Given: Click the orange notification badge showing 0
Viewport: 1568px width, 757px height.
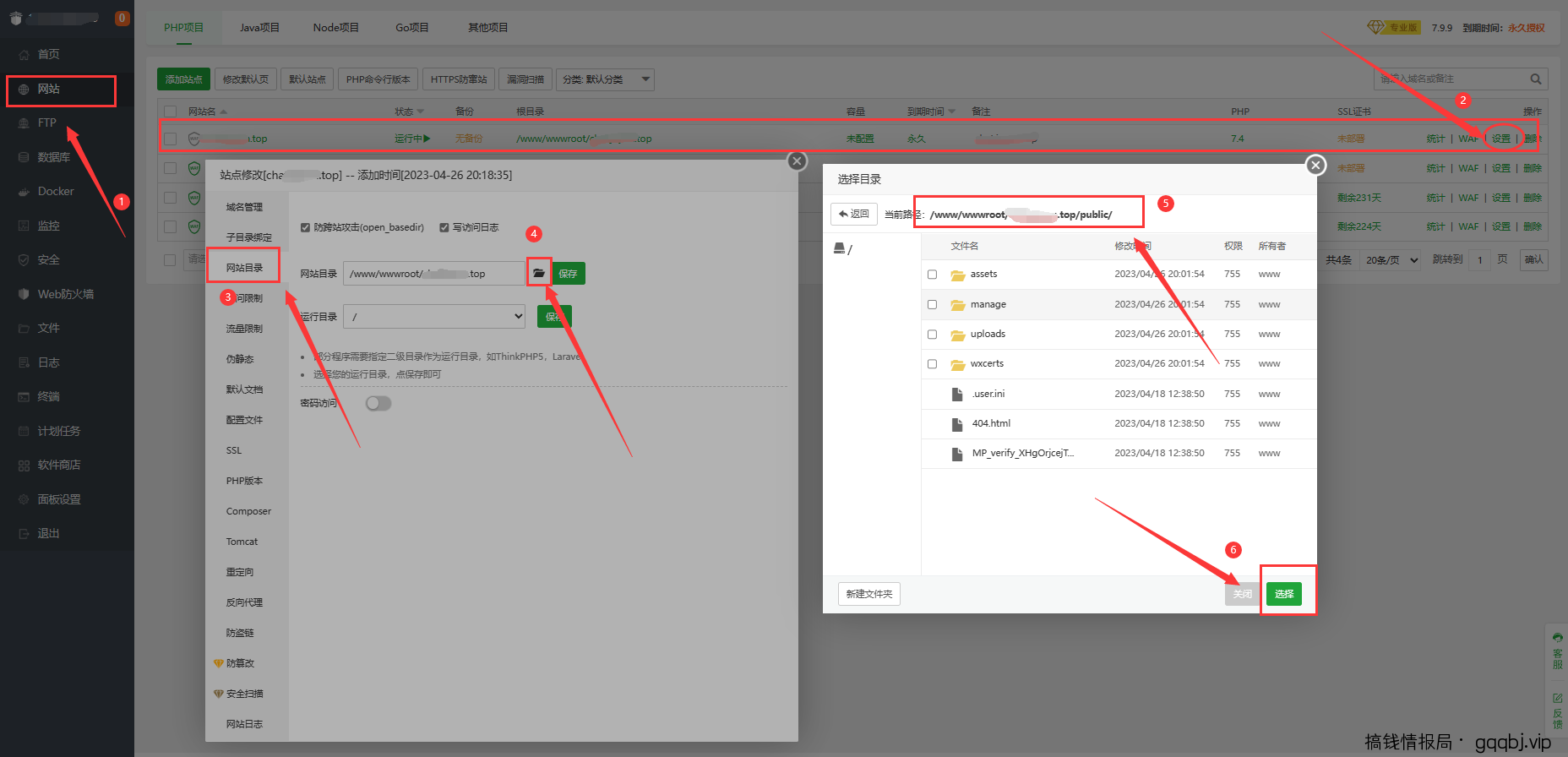Looking at the screenshot, I should [x=122, y=18].
